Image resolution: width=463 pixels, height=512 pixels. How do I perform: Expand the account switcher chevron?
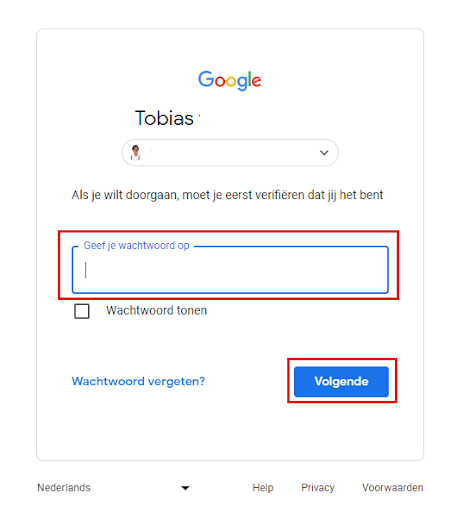[324, 153]
